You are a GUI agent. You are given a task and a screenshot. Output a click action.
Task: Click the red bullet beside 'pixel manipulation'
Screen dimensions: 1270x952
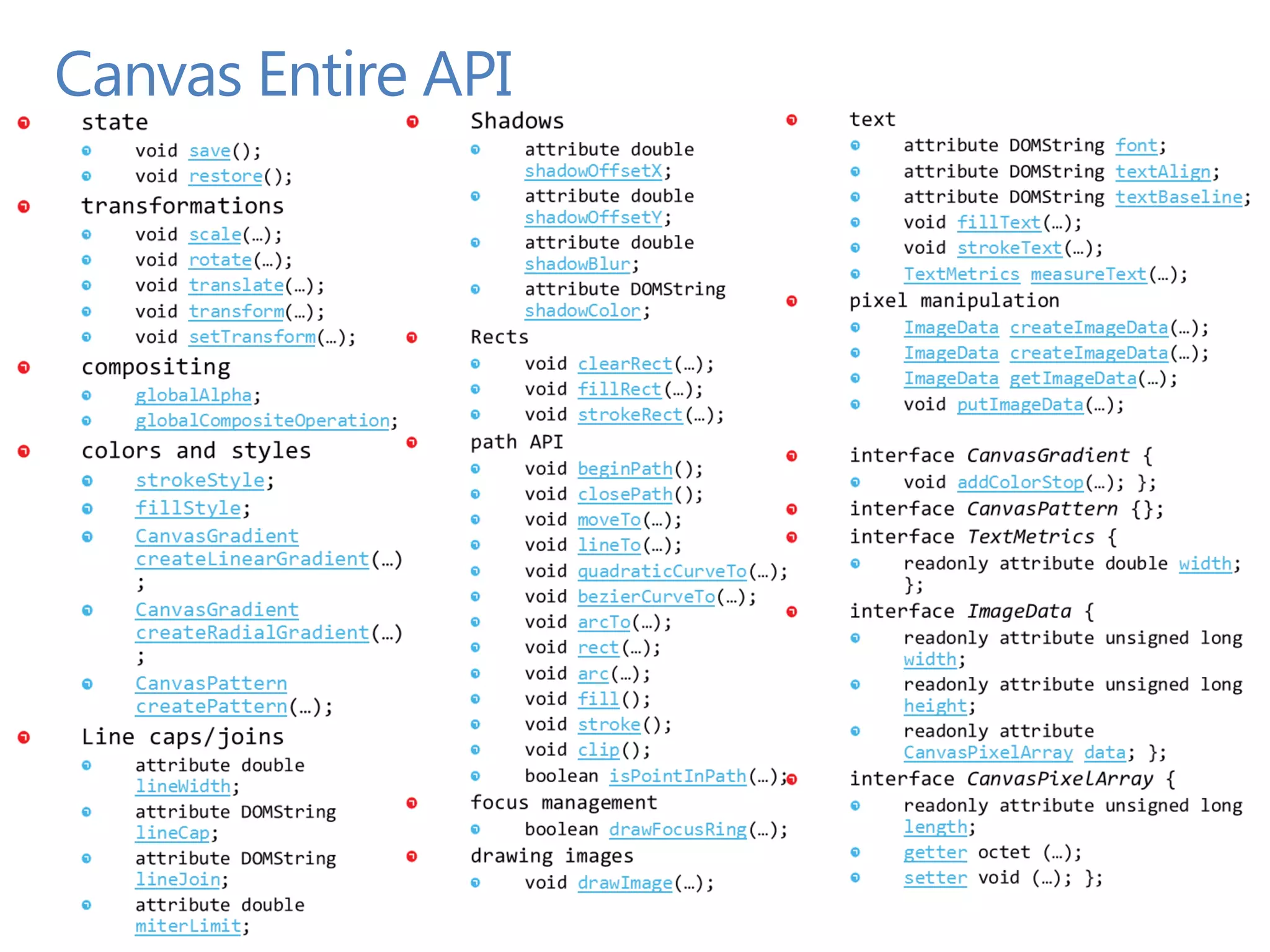(x=791, y=301)
